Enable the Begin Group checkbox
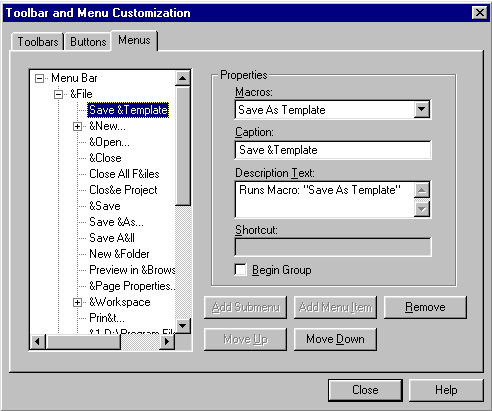The height and width of the screenshot is (411, 492). 241,270
